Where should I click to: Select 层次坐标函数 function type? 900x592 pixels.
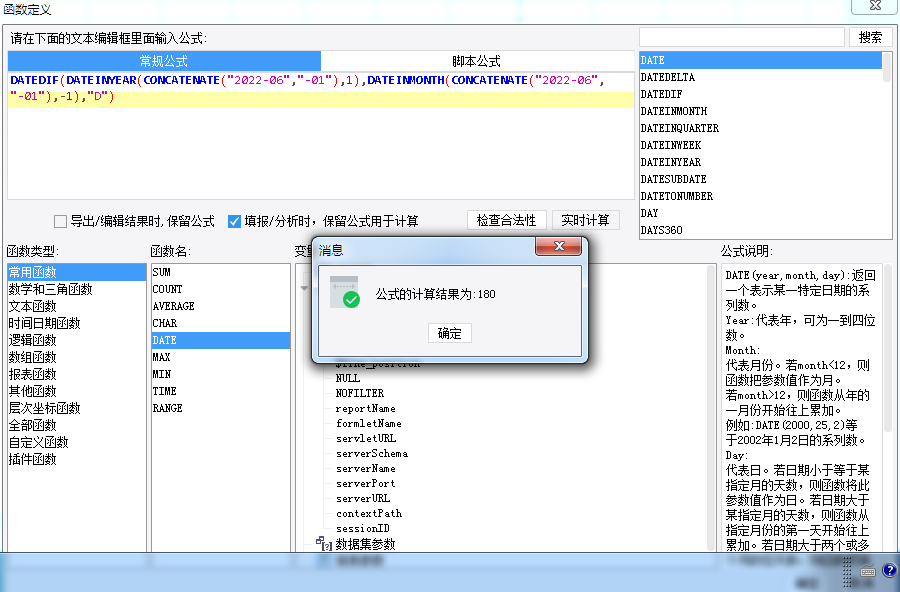[x=77, y=408]
